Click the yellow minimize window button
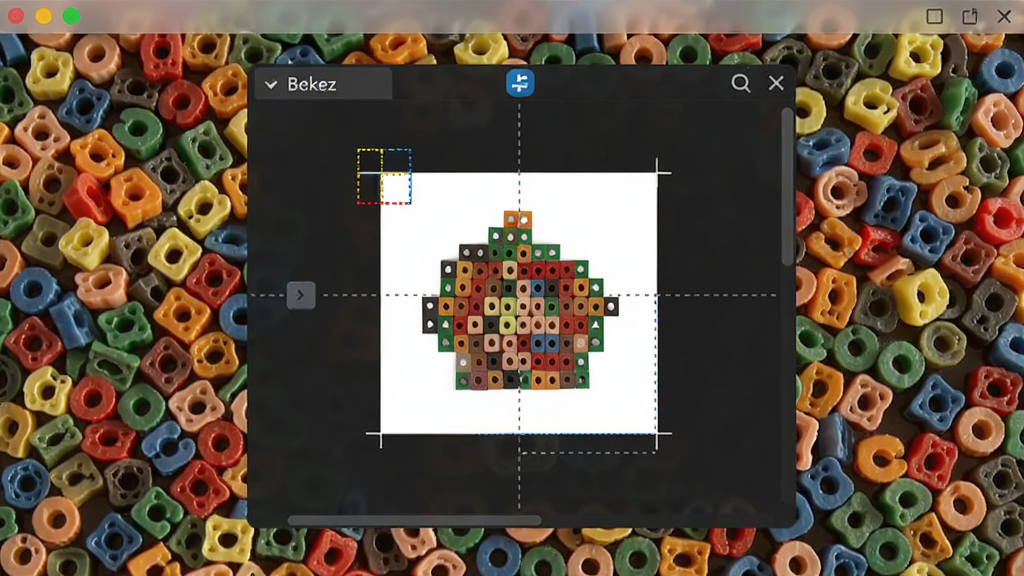Viewport: 1024px width, 576px height. click(44, 16)
